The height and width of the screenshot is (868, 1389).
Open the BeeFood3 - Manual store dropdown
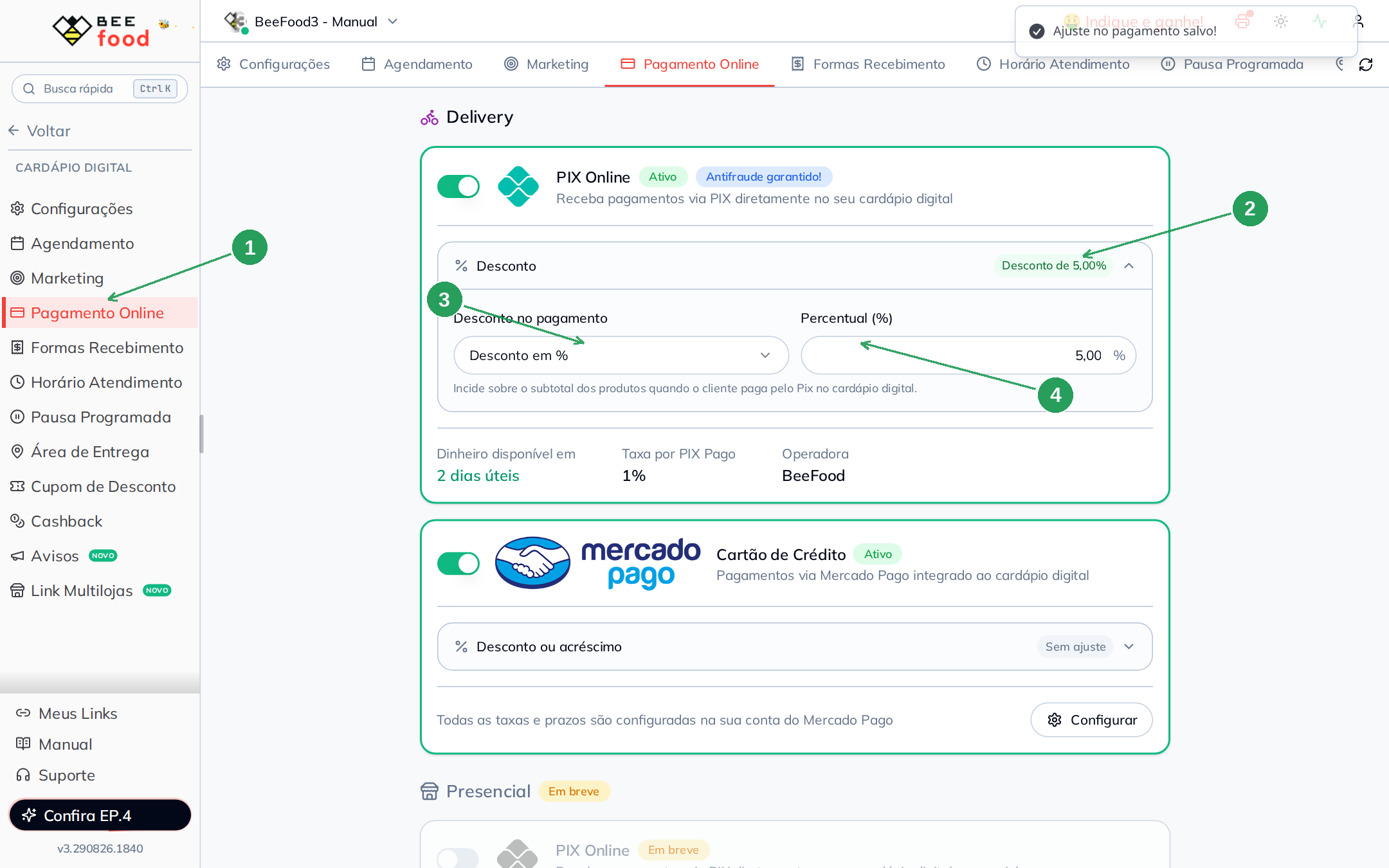coord(311,22)
